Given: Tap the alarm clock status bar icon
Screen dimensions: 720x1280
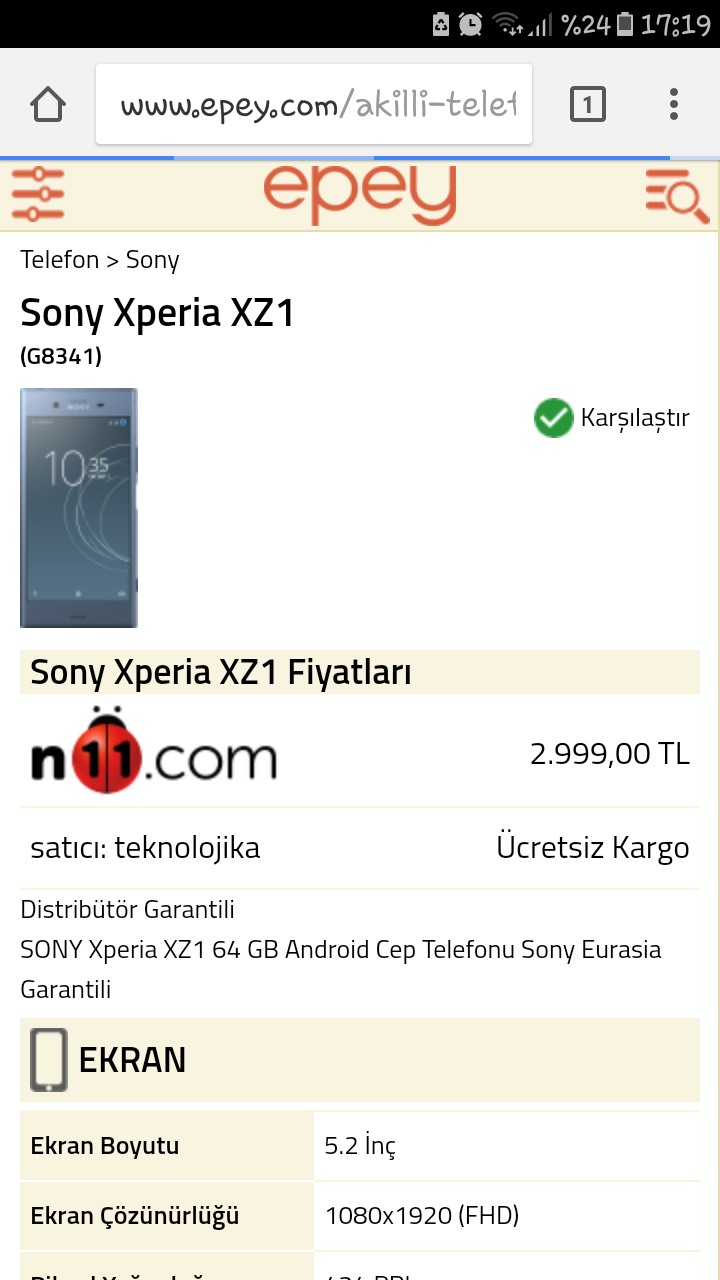Looking at the screenshot, I should pos(471,24).
